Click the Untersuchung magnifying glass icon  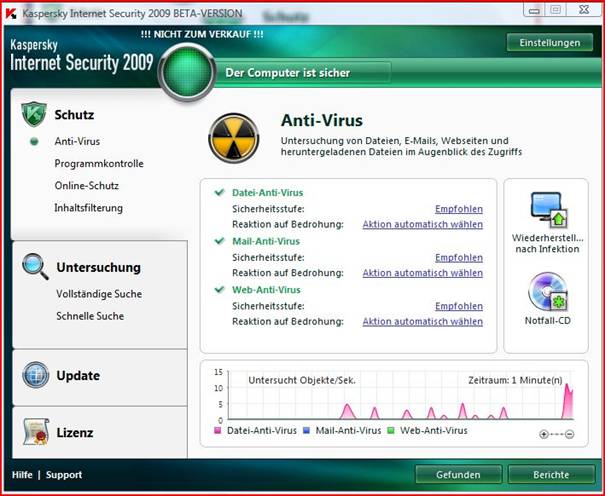point(35,266)
